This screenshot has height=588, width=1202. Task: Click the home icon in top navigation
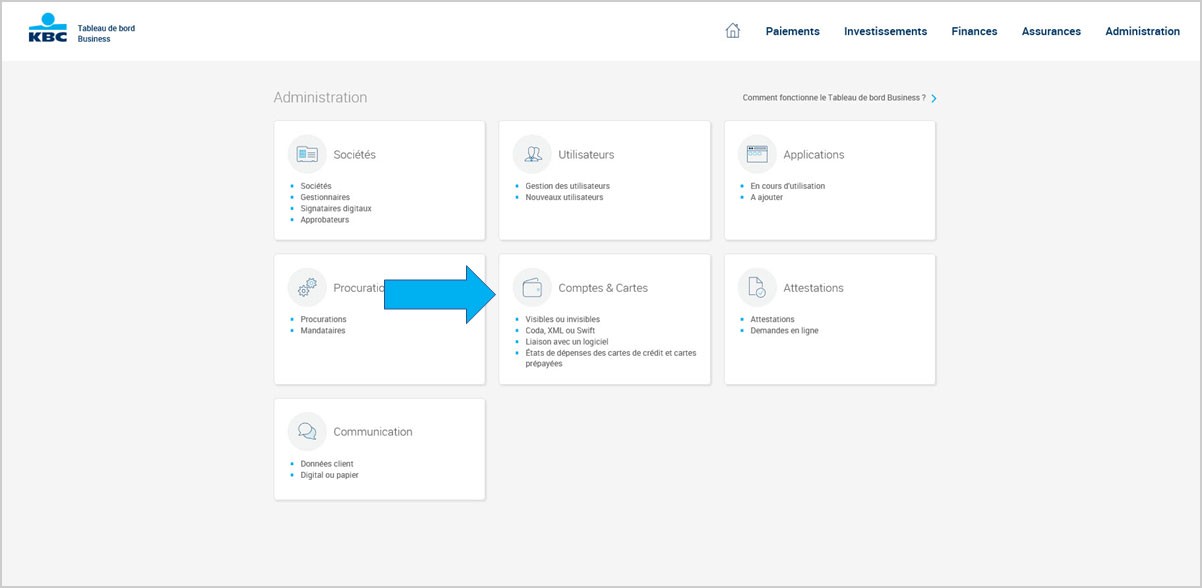732,31
